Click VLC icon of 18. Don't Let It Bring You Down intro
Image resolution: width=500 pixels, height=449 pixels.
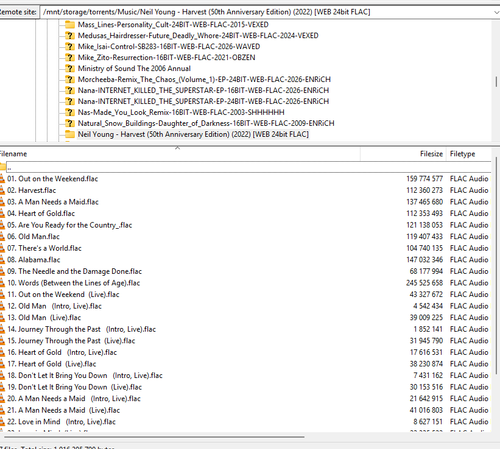click(2, 376)
